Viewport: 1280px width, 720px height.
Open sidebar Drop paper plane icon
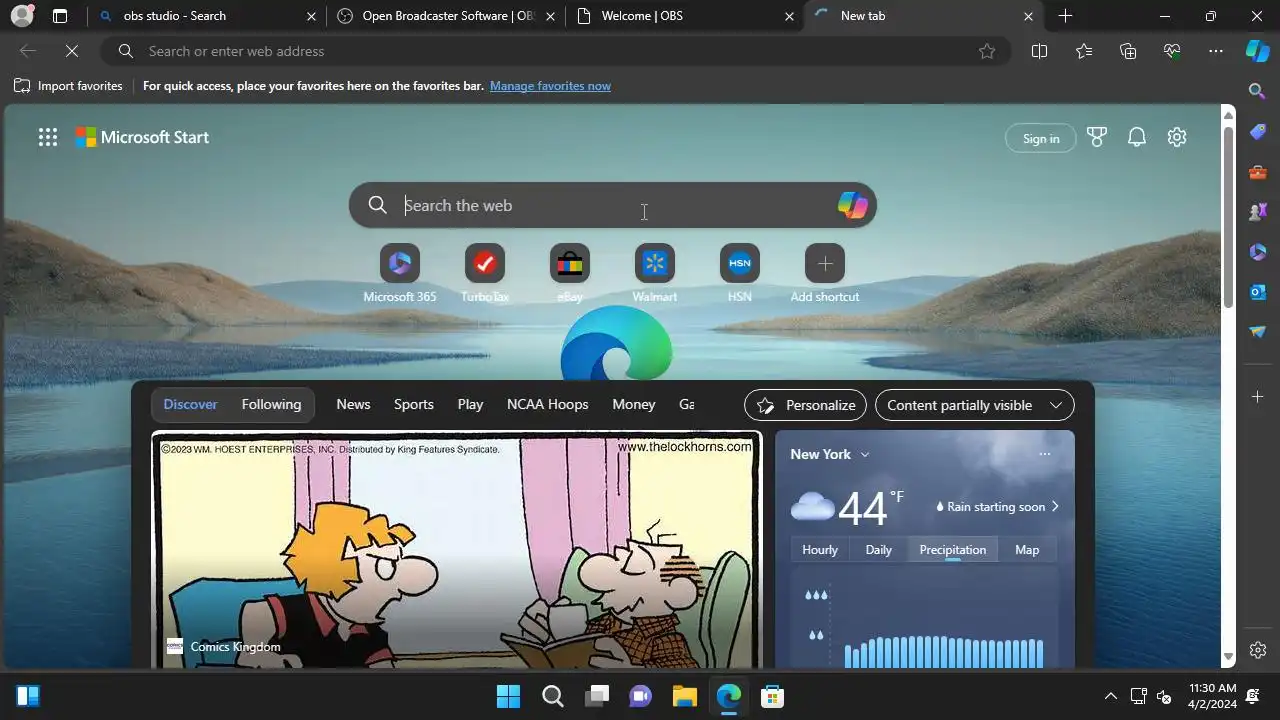[1258, 332]
